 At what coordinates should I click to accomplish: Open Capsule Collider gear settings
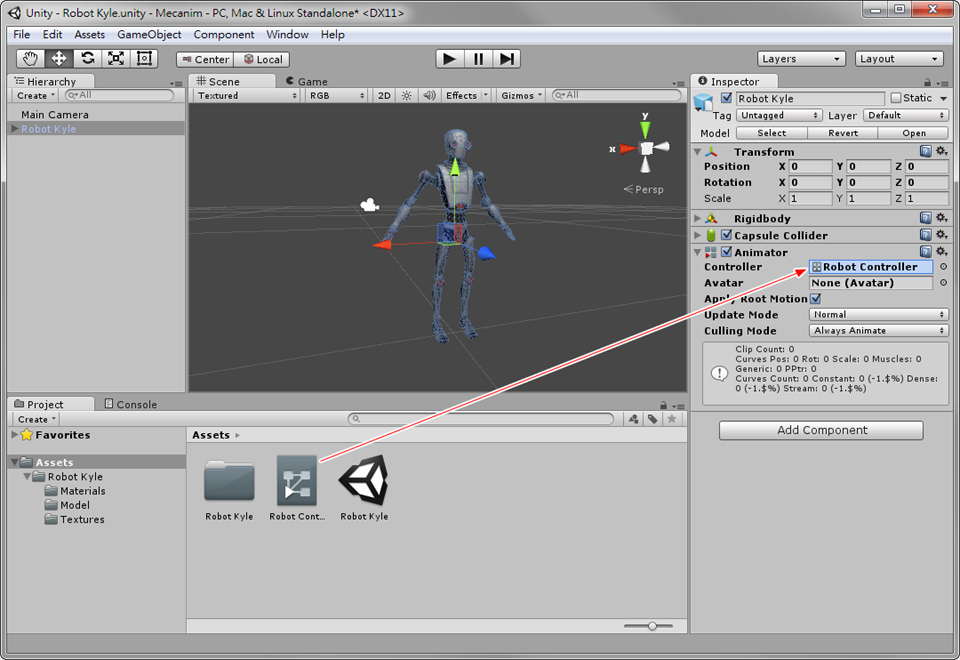click(x=942, y=235)
